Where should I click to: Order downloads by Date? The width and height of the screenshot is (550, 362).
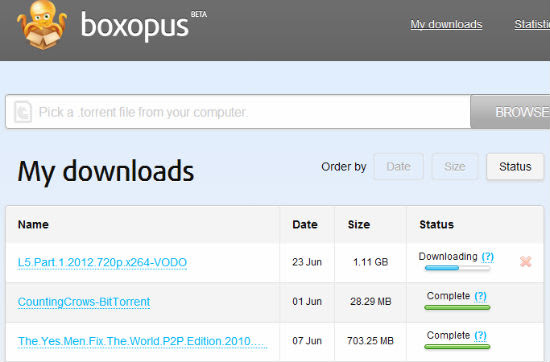point(398,167)
